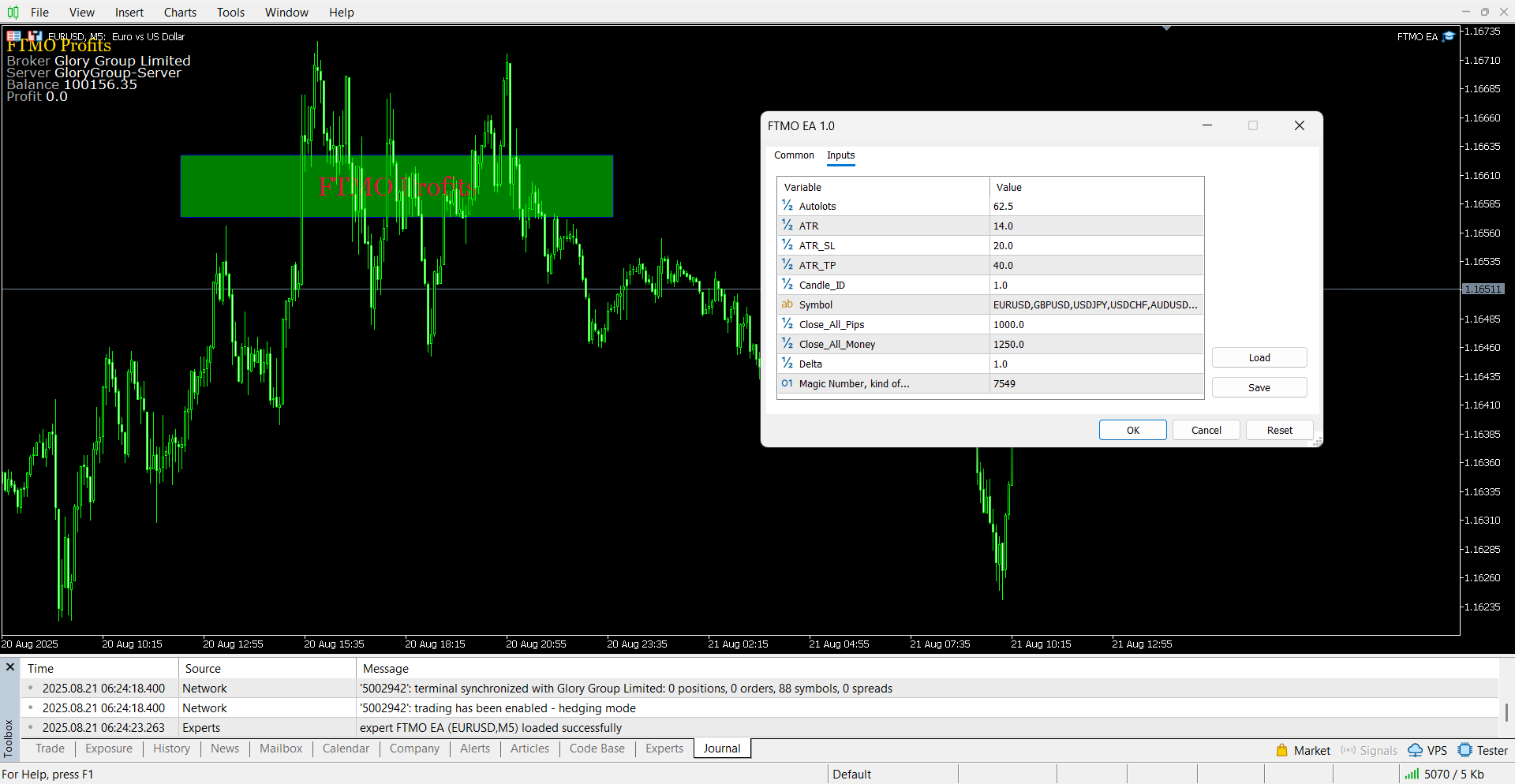The height and width of the screenshot is (784, 1515).
Task: Edit the Close_All_Pips value 1000.0
Action: click(1097, 324)
